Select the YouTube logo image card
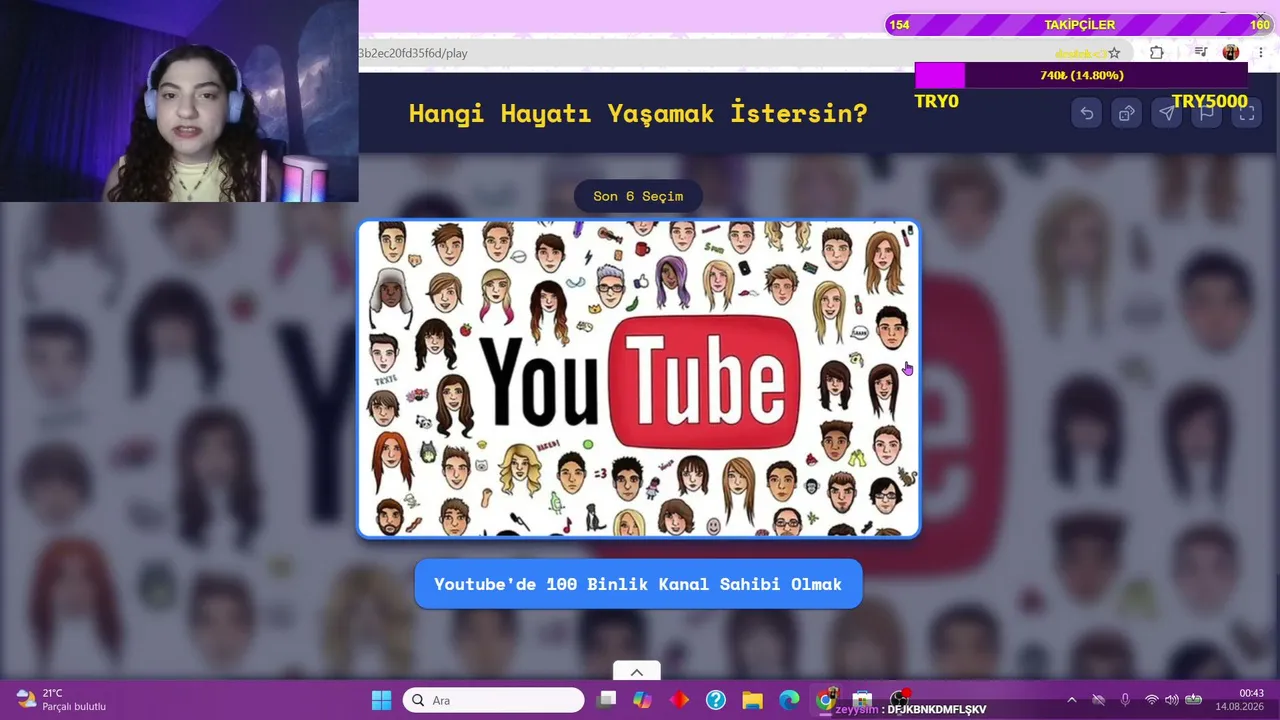The width and height of the screenshot is (1280, 720). point(639,379)
